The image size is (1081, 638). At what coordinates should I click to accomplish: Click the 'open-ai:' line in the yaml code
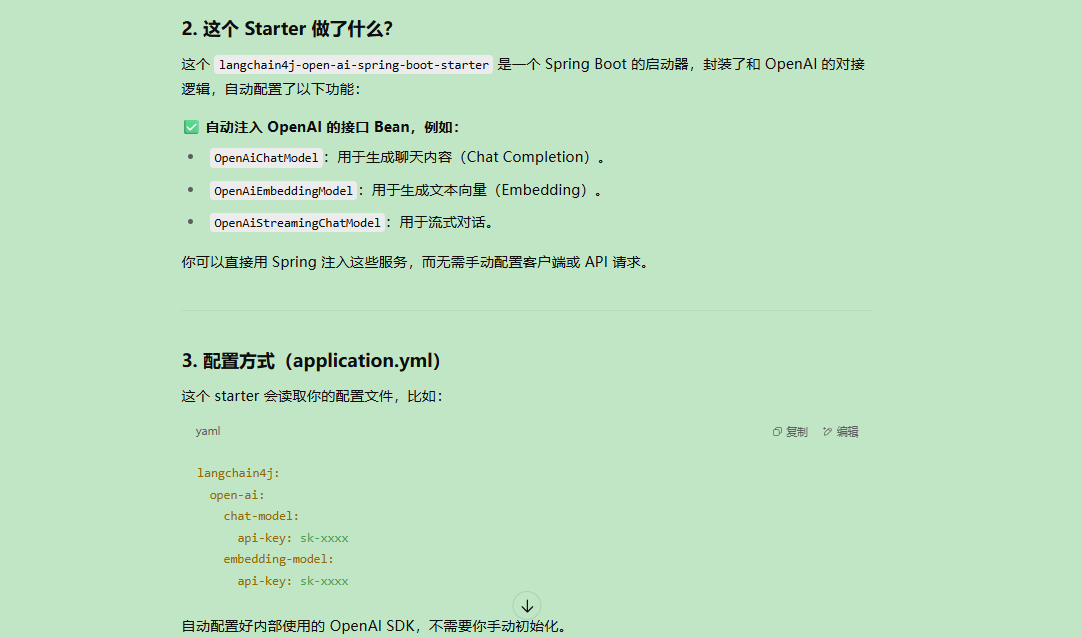[237, 495]
